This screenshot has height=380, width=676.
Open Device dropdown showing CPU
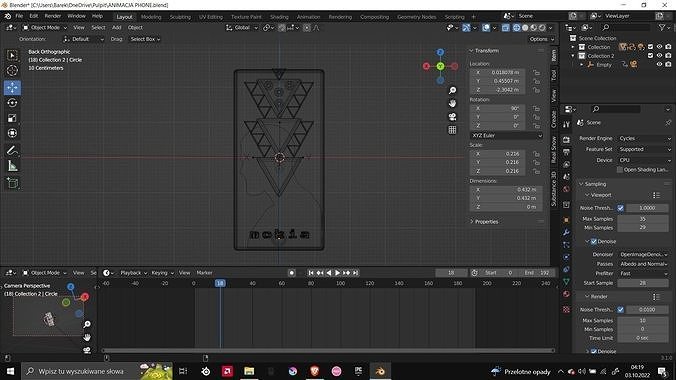point(645,160)
